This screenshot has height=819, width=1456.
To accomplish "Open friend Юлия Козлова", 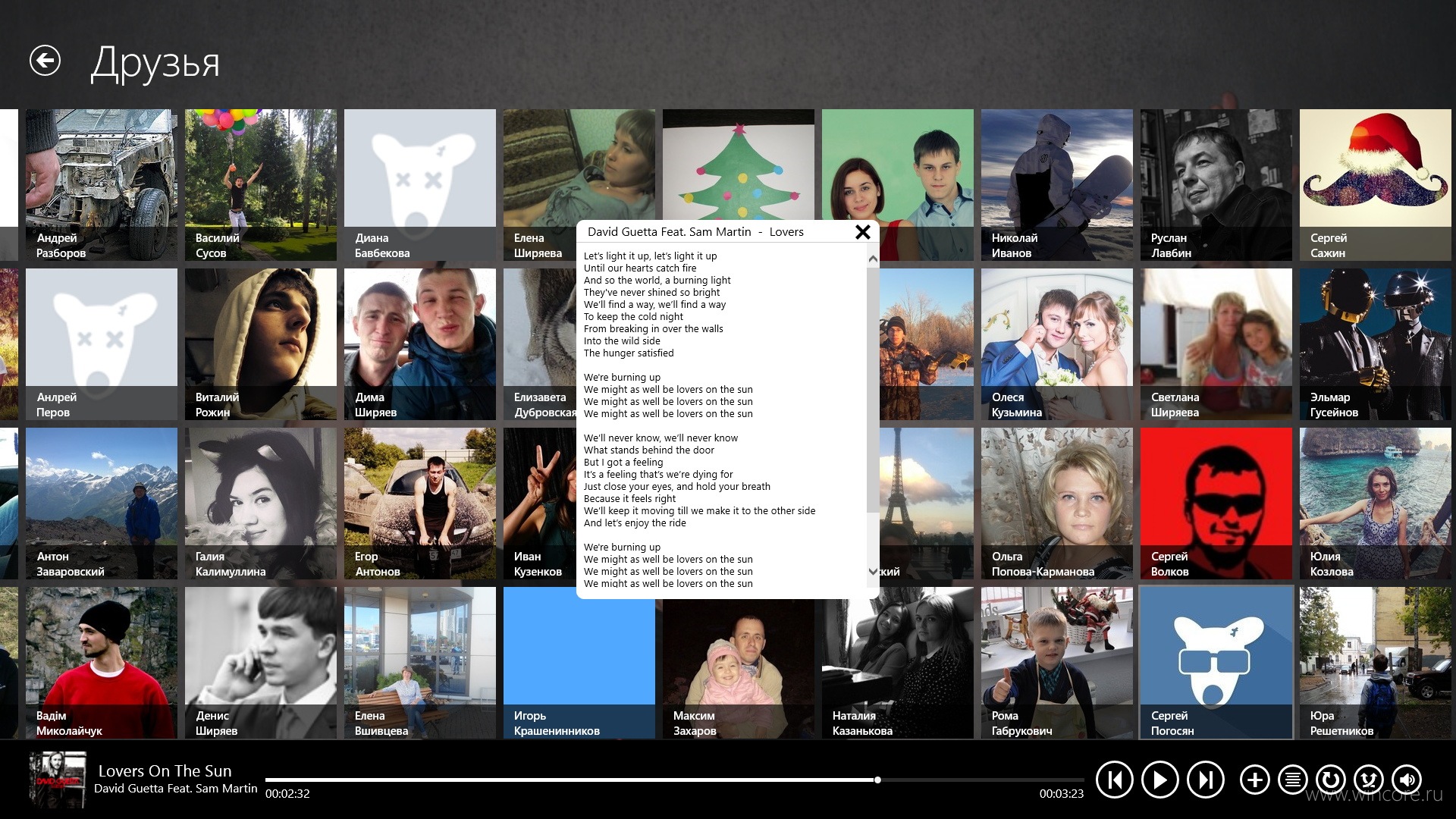I will pyautogui.click(x=1376, y=504).
